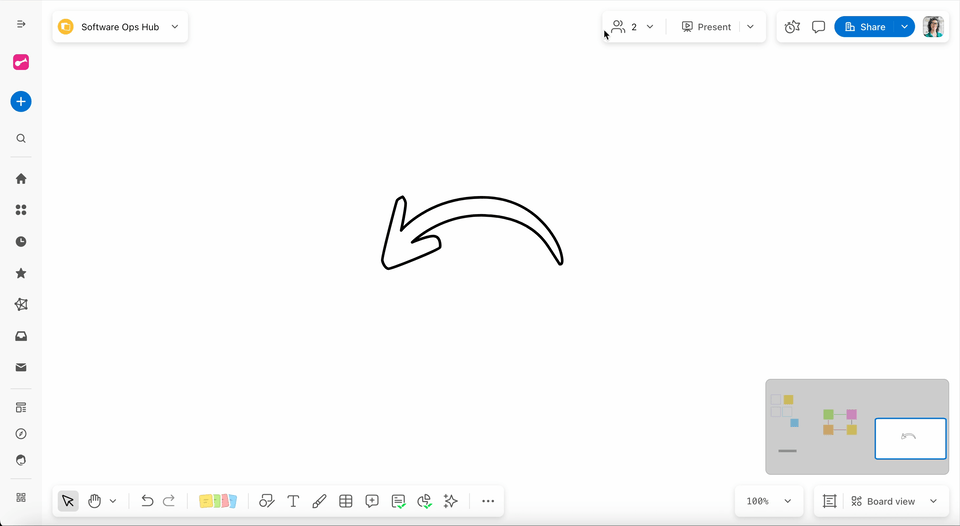This screenshot has height=526, width=960.
Task: Open the shapes tool
Action: tap(267, 501)
